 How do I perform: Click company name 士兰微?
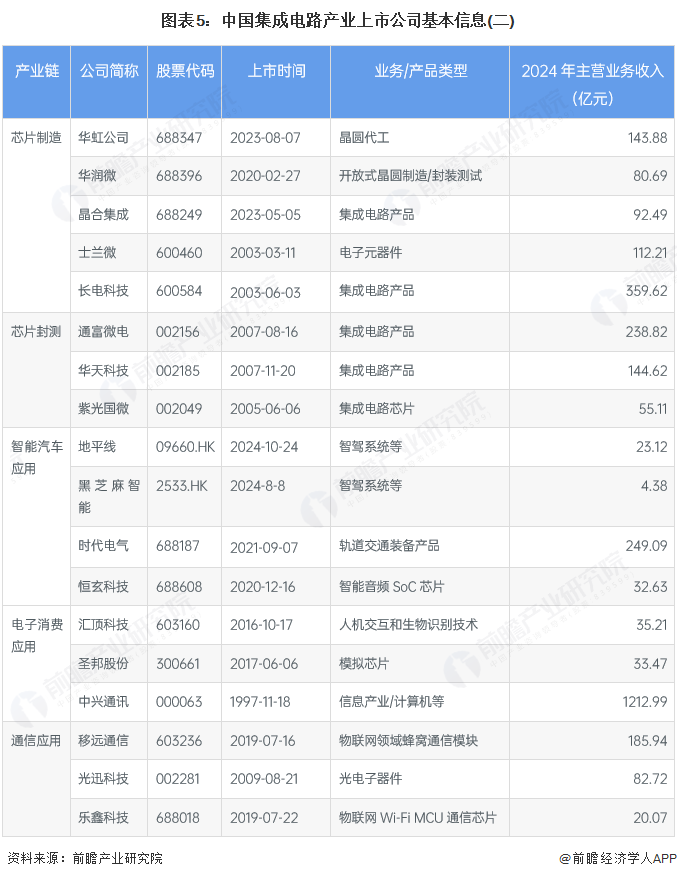(97, 253)
